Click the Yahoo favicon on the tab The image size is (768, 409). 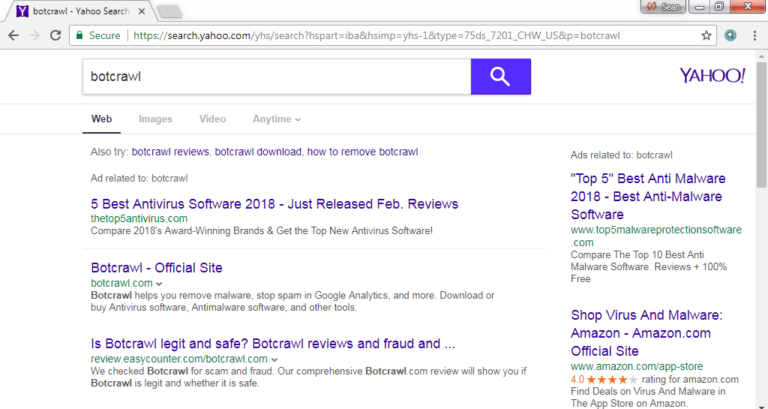click(22, 11)
